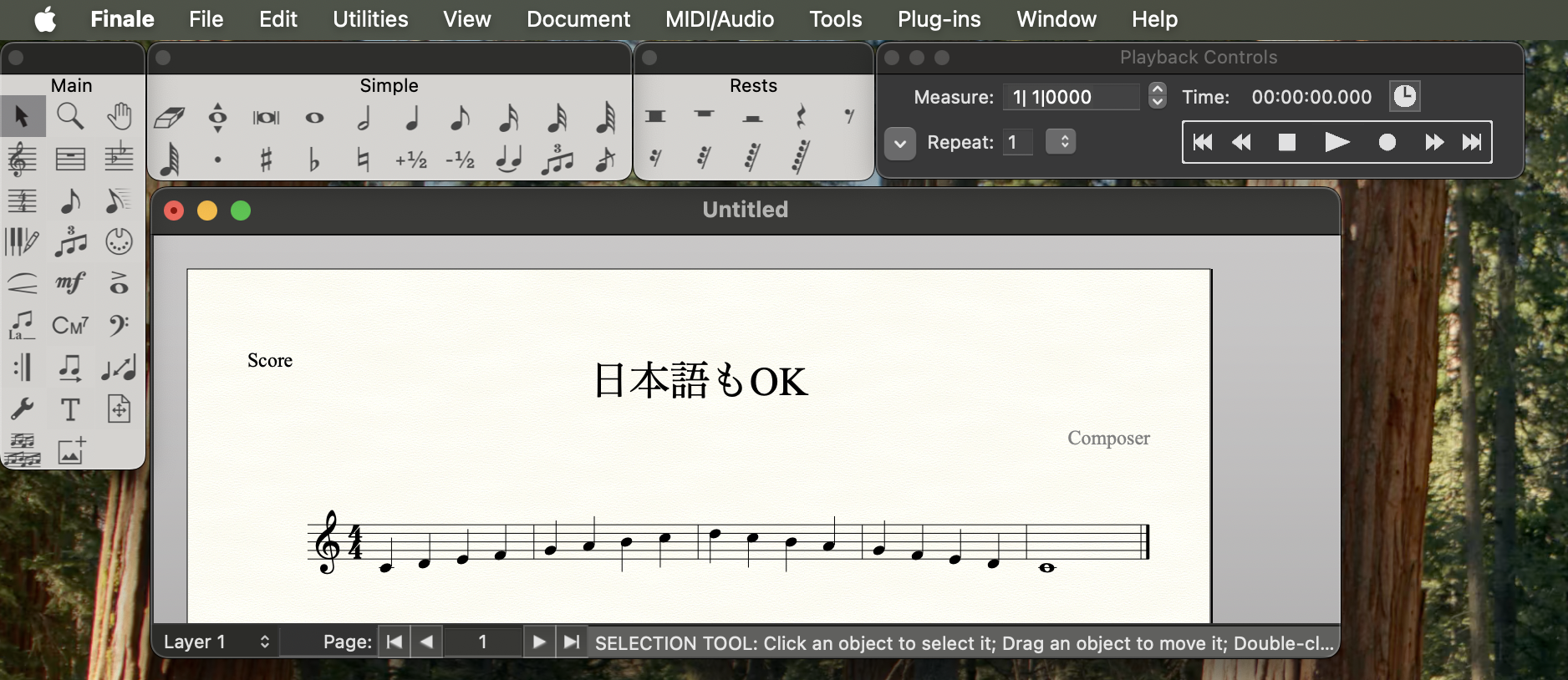Select the Key Signature tool
The height and width of the screenshot is (680, 1568).
pyautogui.click(x=119, y=159)
